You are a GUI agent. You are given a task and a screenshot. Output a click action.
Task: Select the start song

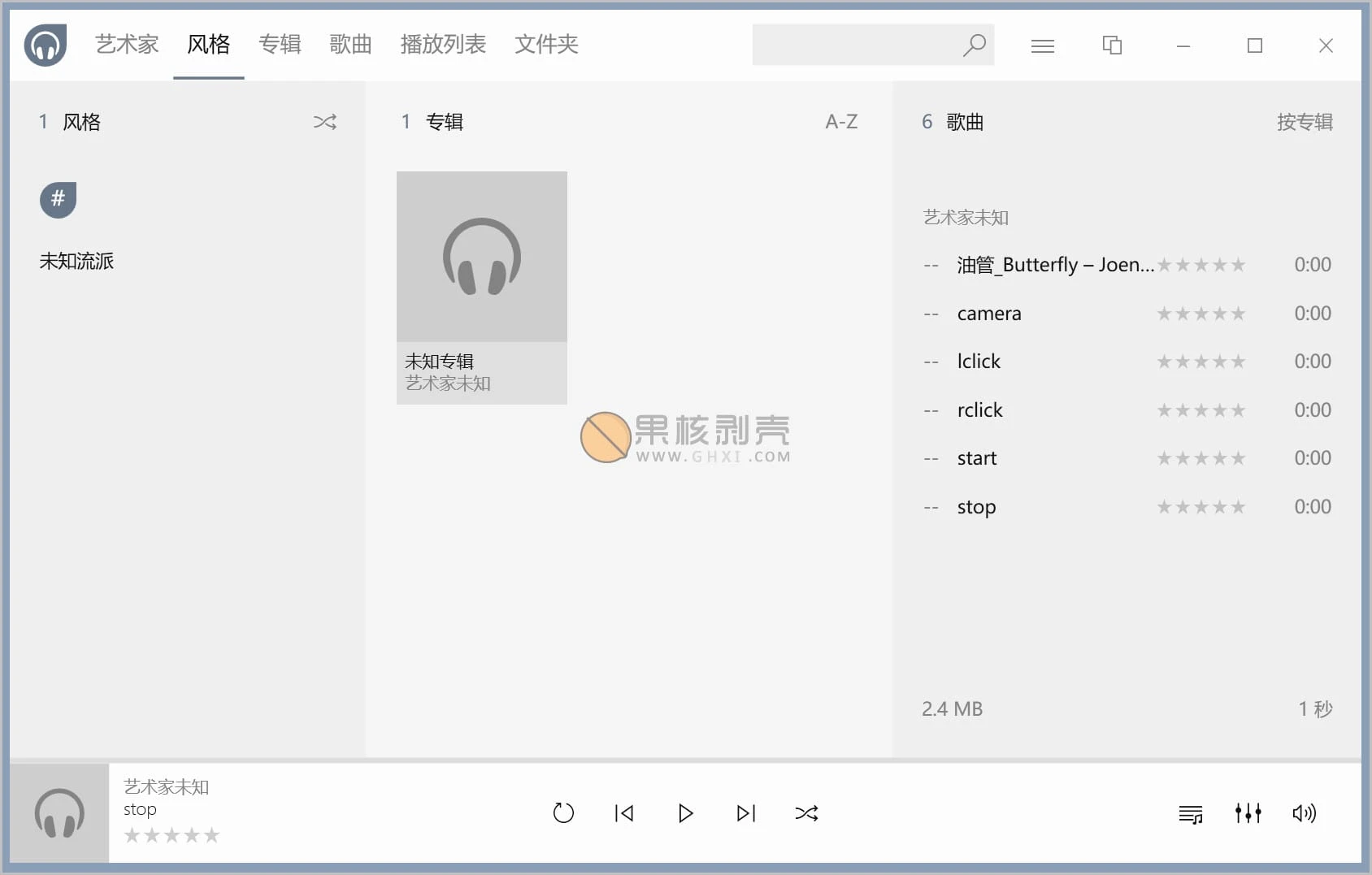coord(1127,458)
